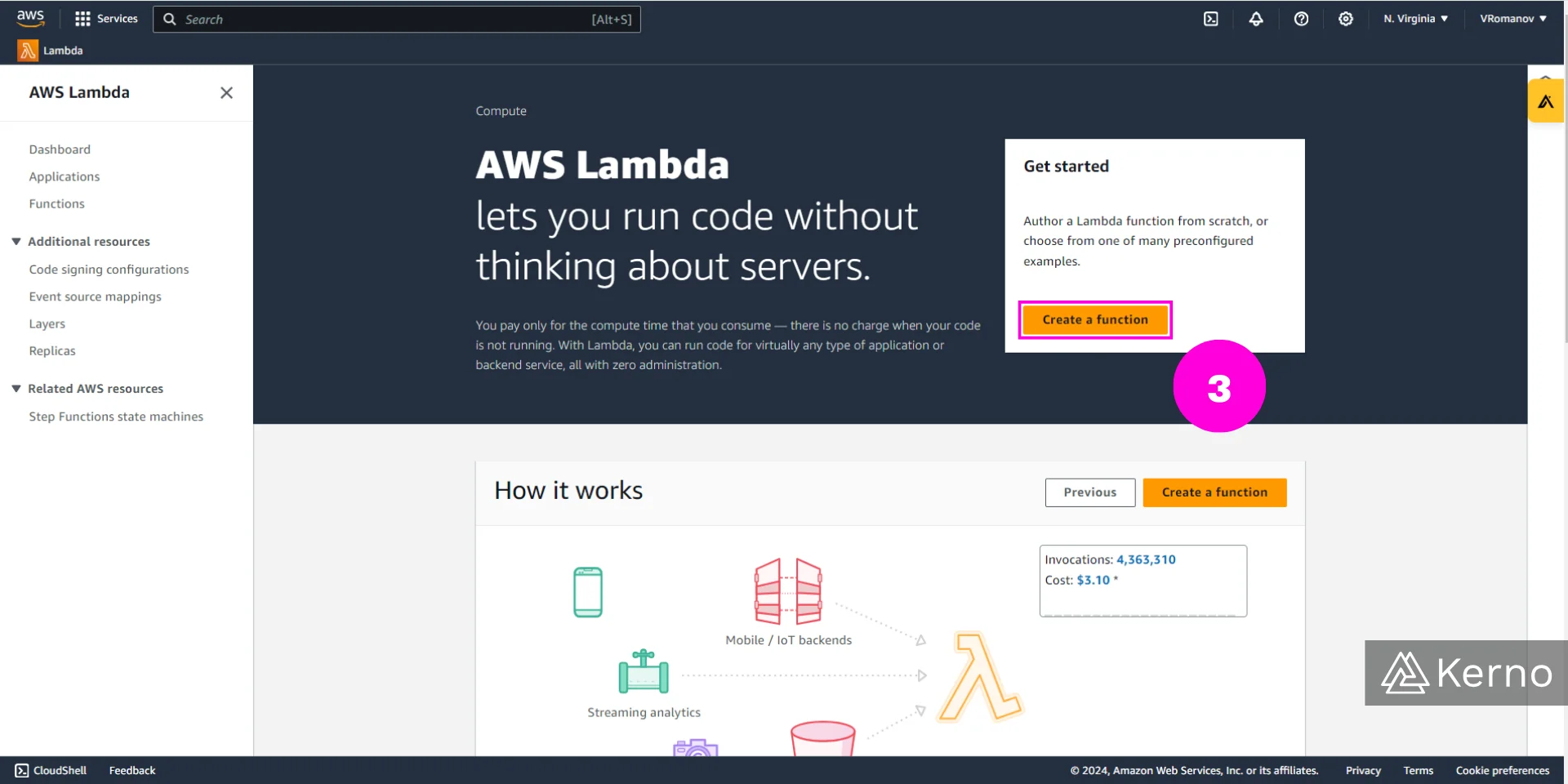The image size is (1568, 784).
Task: Open the help question mark icon
Action: tap(1301, 19)
